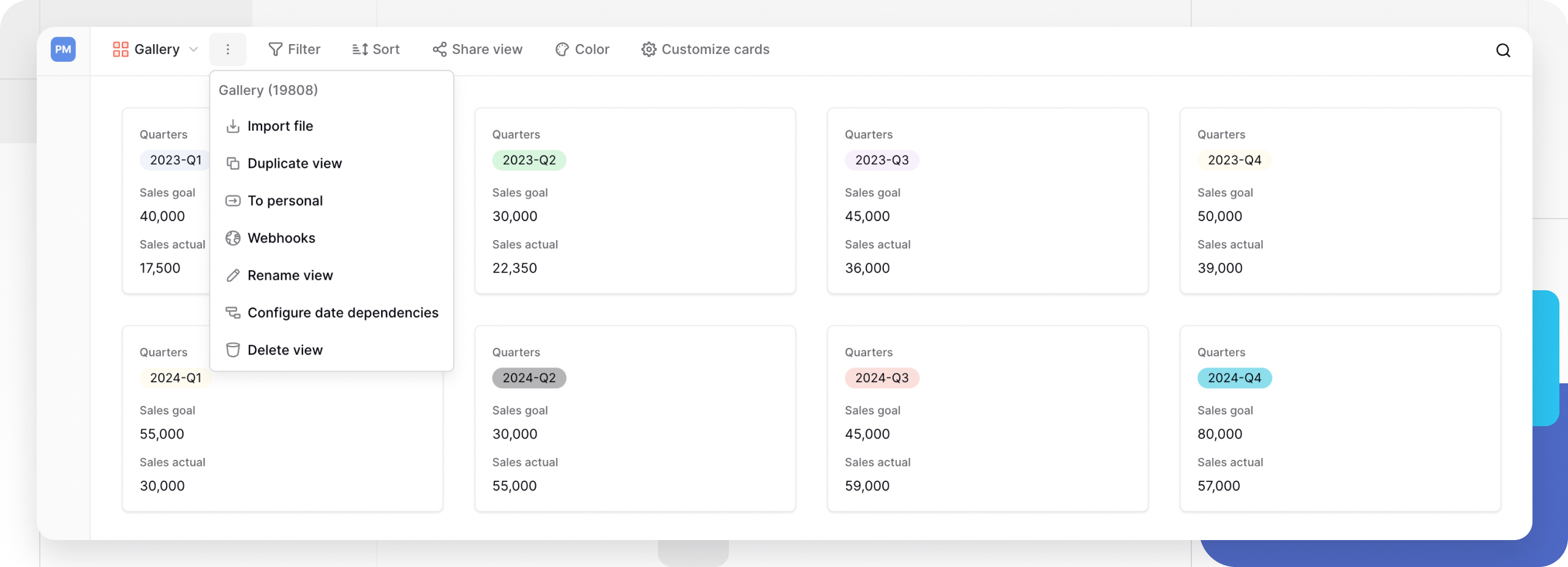Click Delete view to remove the view
Viewport: 1568px width, 567px height.
coord(285,350)
